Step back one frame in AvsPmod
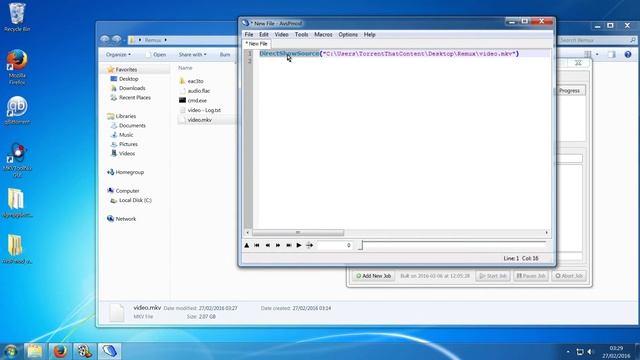This screenshot has height=360, width=640. pos(267,245)
